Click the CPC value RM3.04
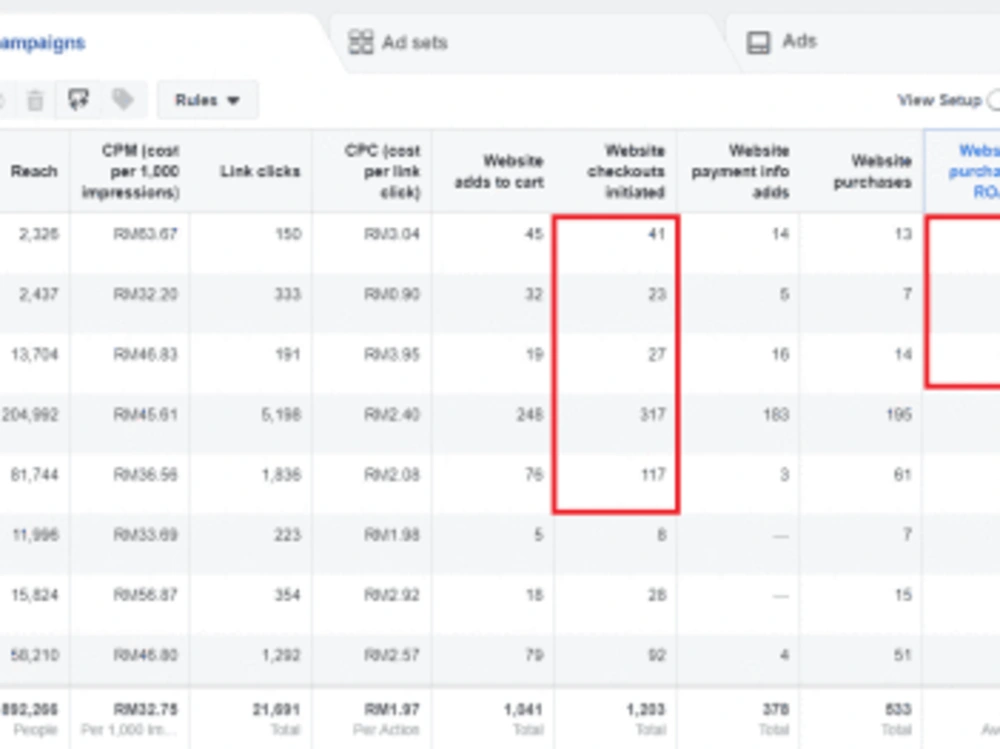 tap(392, 234)
